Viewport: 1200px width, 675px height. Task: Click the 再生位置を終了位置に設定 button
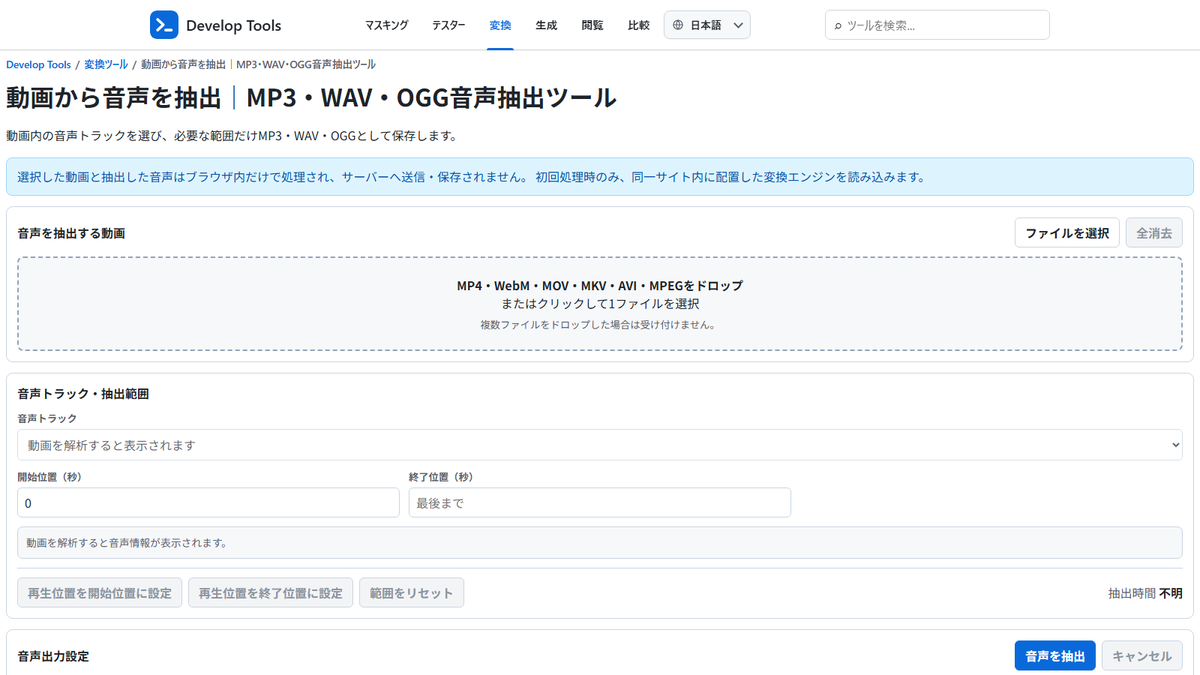271,592
